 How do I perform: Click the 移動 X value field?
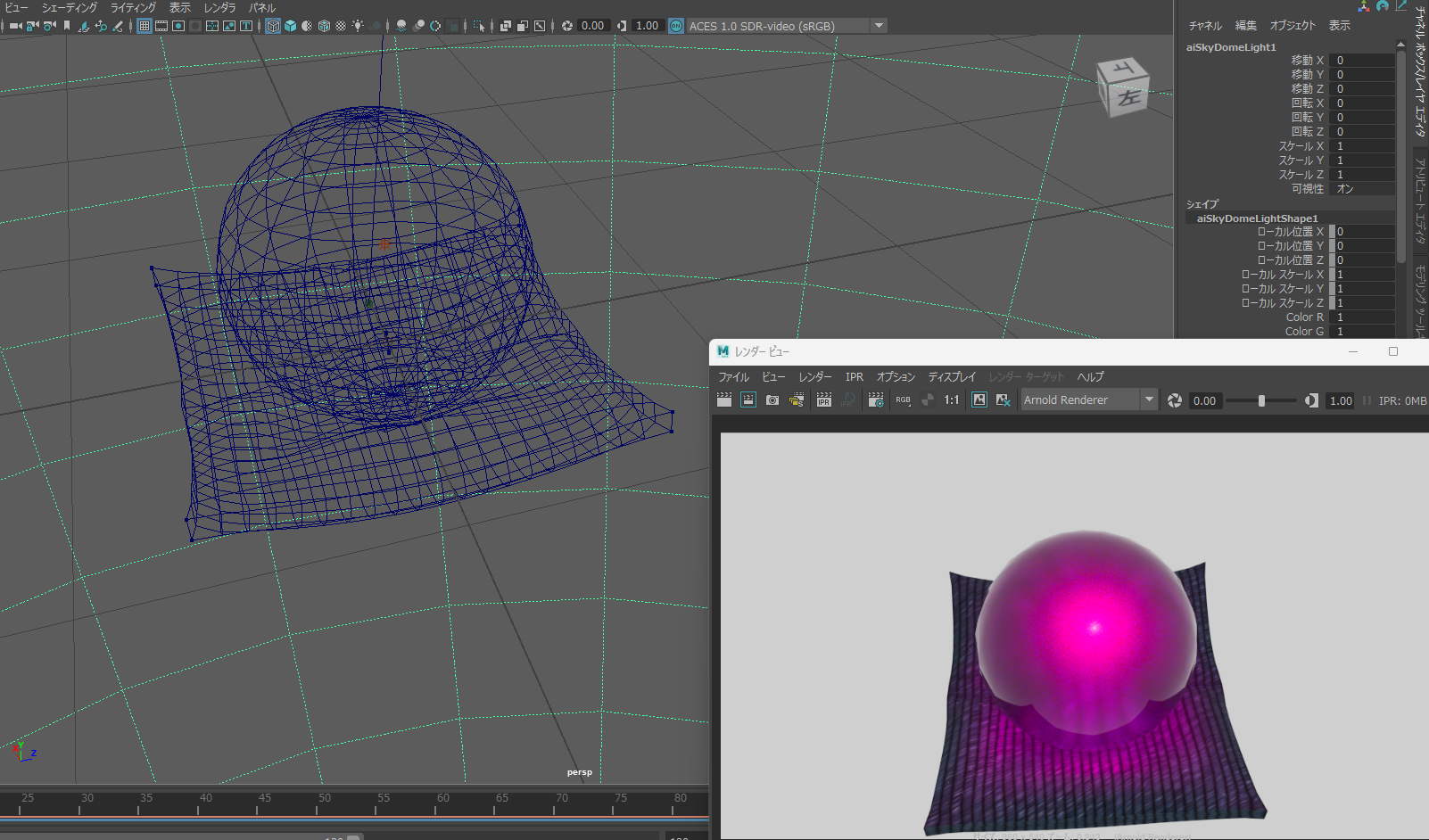coord(1361,61)
